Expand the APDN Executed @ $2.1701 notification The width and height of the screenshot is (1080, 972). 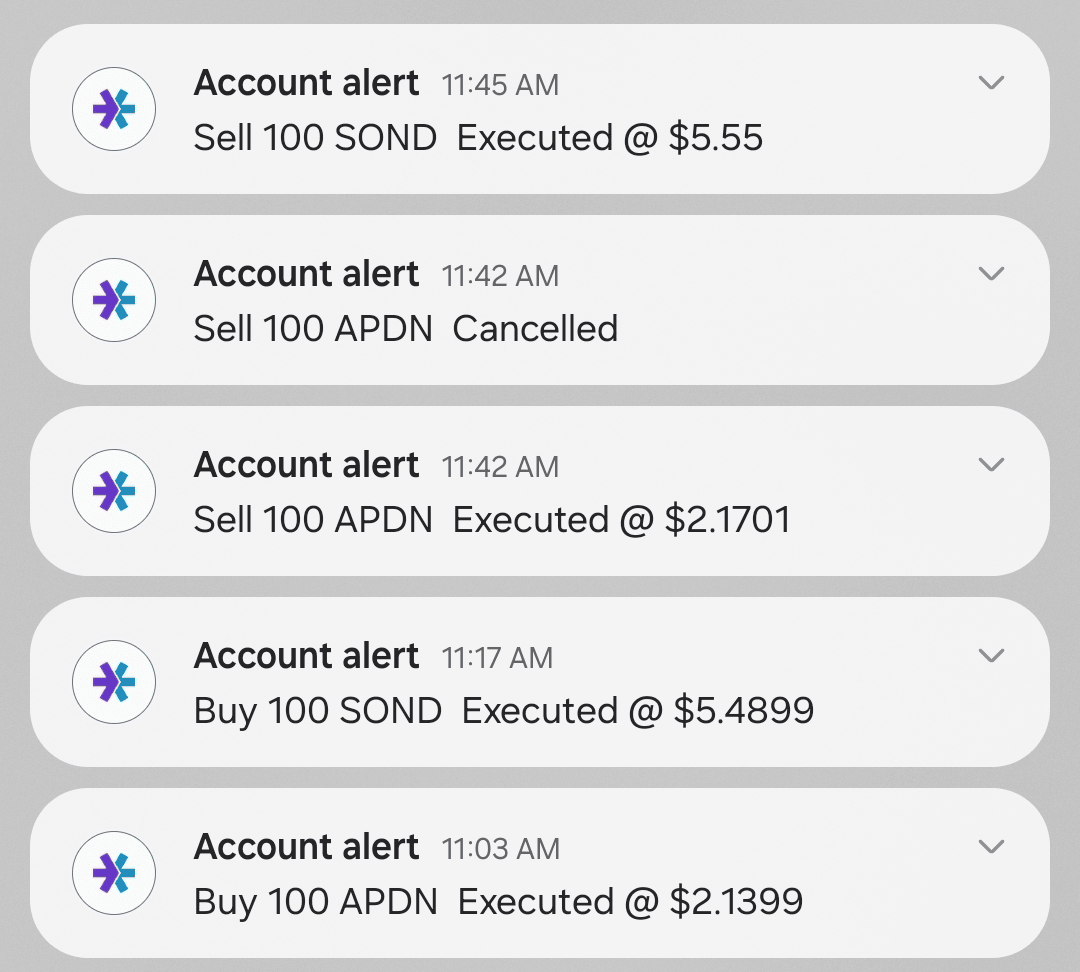[x=990, y=465]
